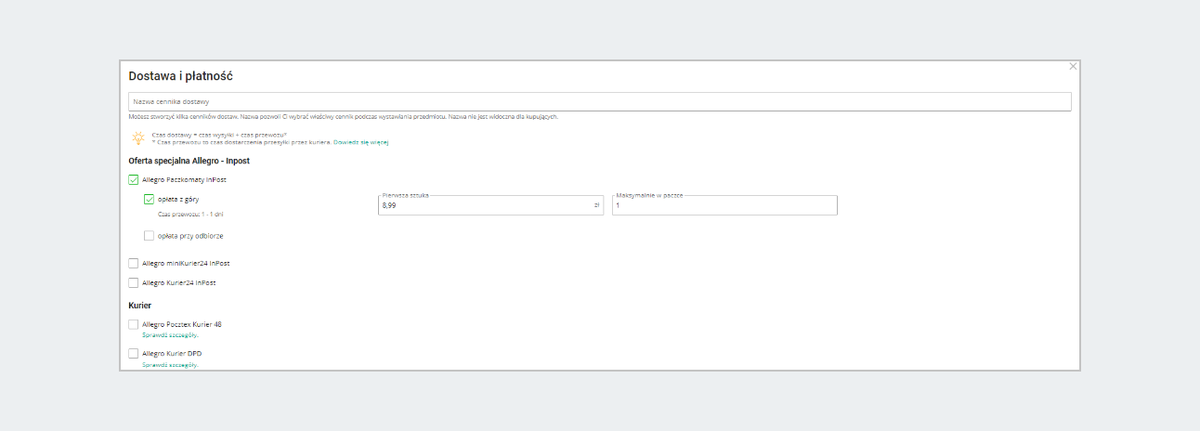Click the Dostawa i płatność heading
This screenshot has width=1200, height=431.
[x=181, y=76]
